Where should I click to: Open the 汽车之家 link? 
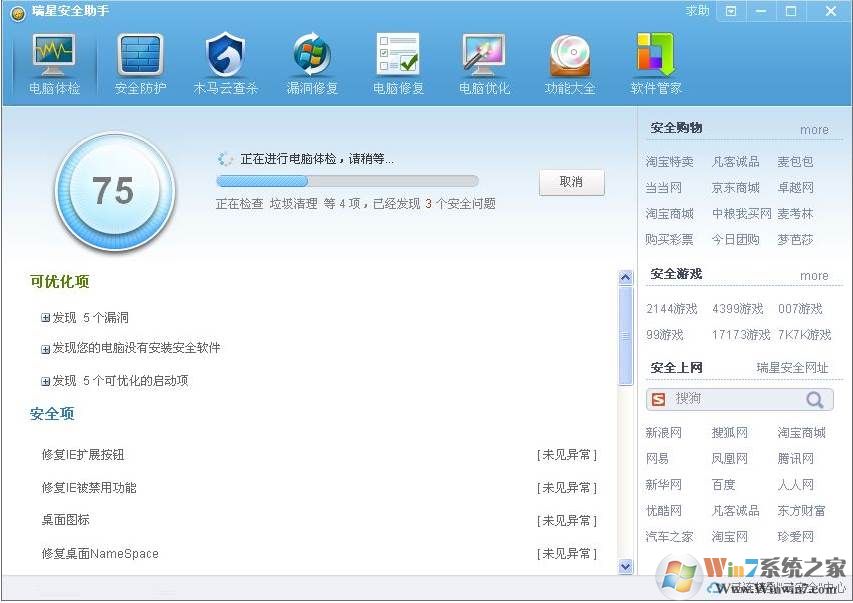[x=669, y=537]
